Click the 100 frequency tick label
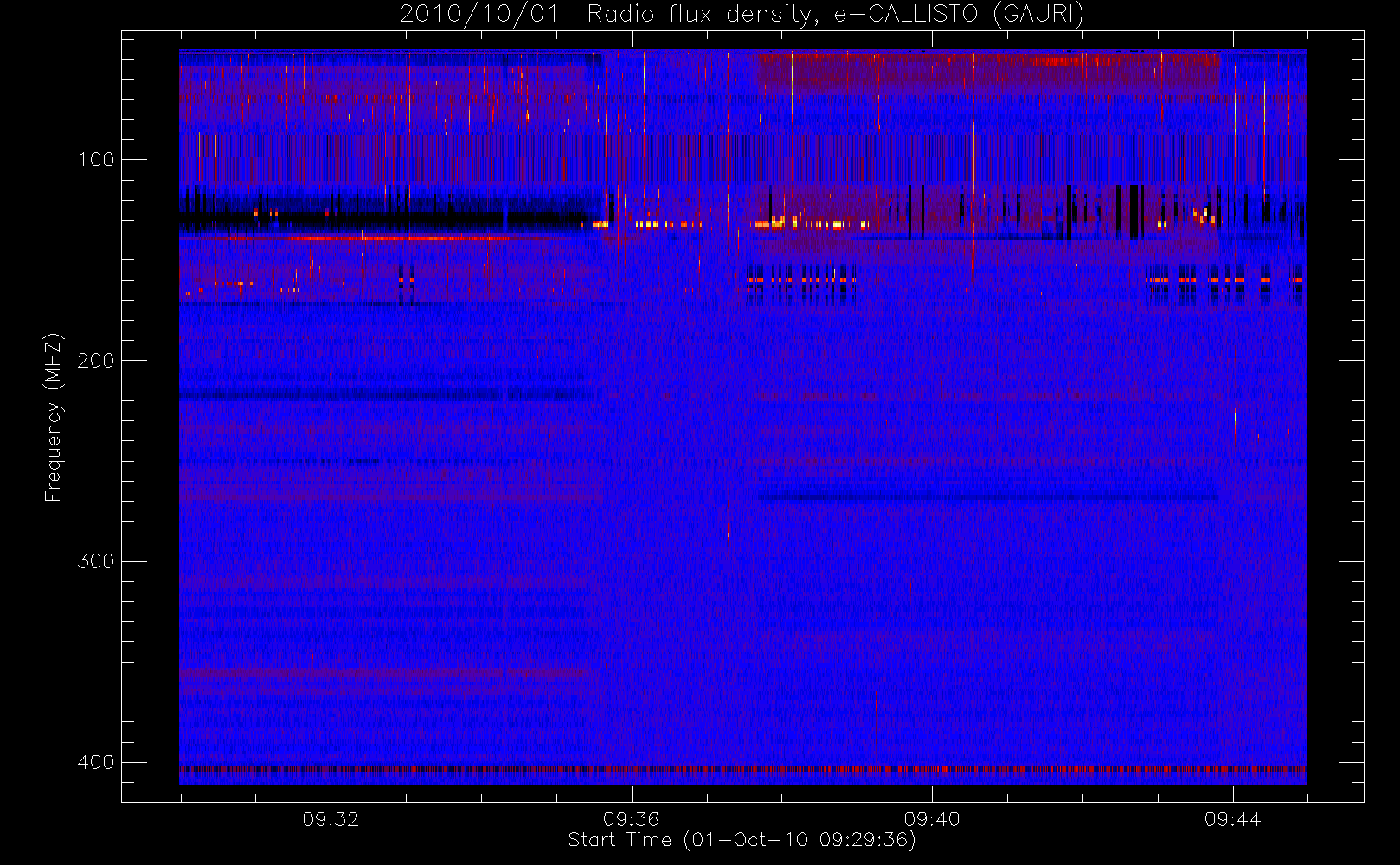Image resolution: width=1400 pixels, height=865 pixels. click(x=96, y=159)
